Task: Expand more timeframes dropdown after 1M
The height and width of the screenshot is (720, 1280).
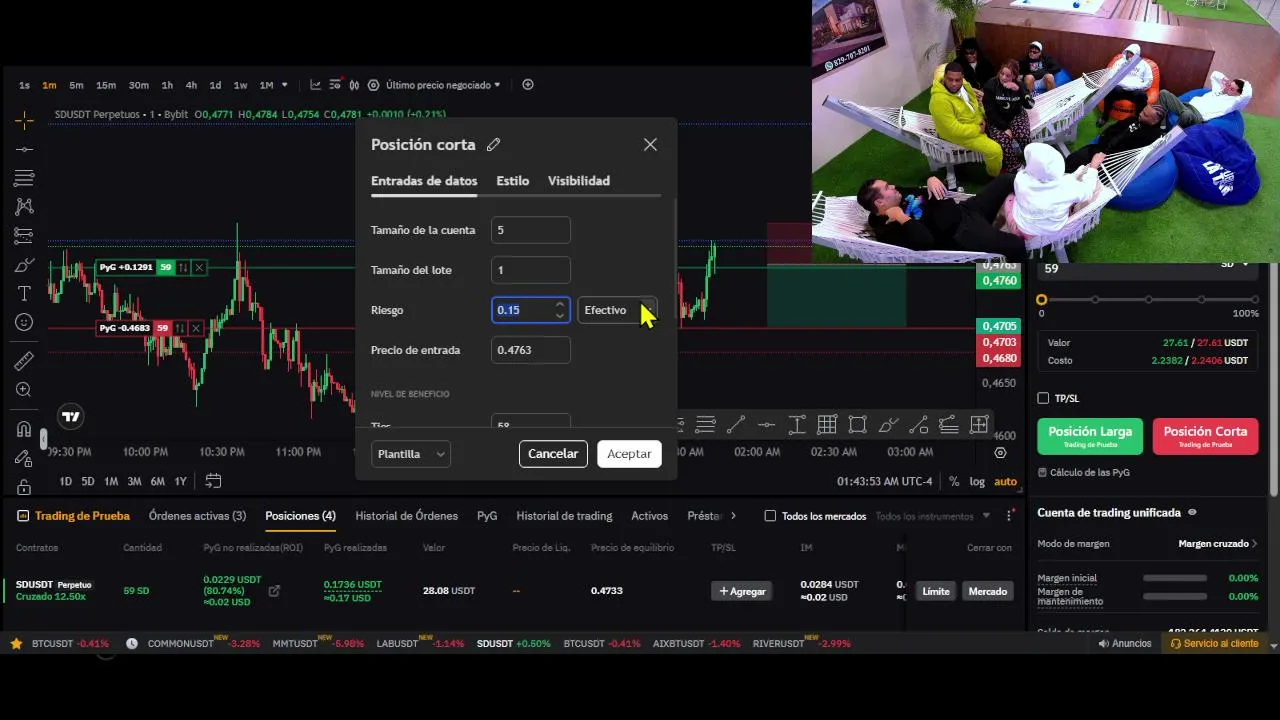Action: point(285,85)
